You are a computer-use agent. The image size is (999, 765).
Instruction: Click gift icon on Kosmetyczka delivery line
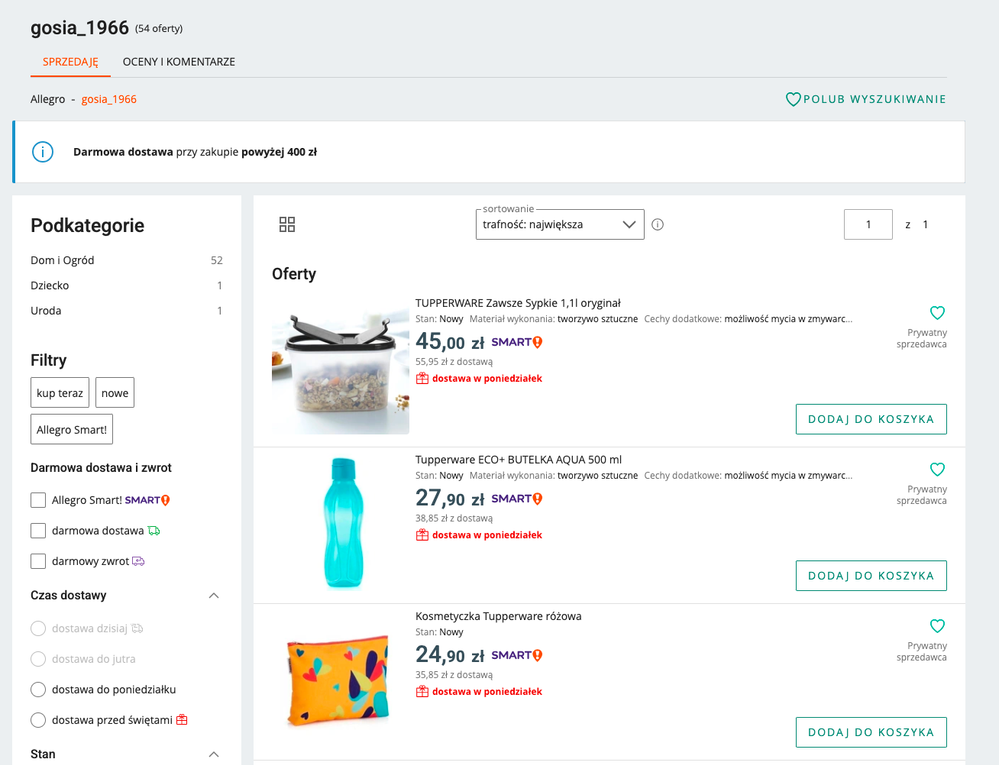(422, 692)
